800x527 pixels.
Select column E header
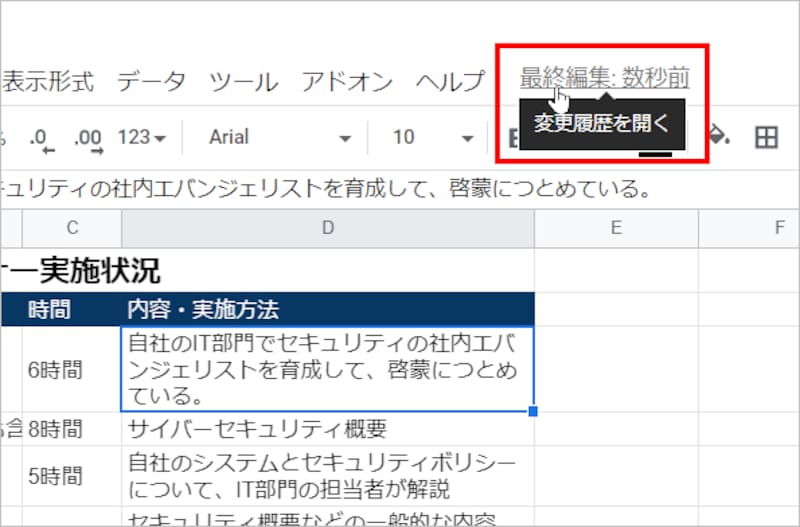point(616,228)
